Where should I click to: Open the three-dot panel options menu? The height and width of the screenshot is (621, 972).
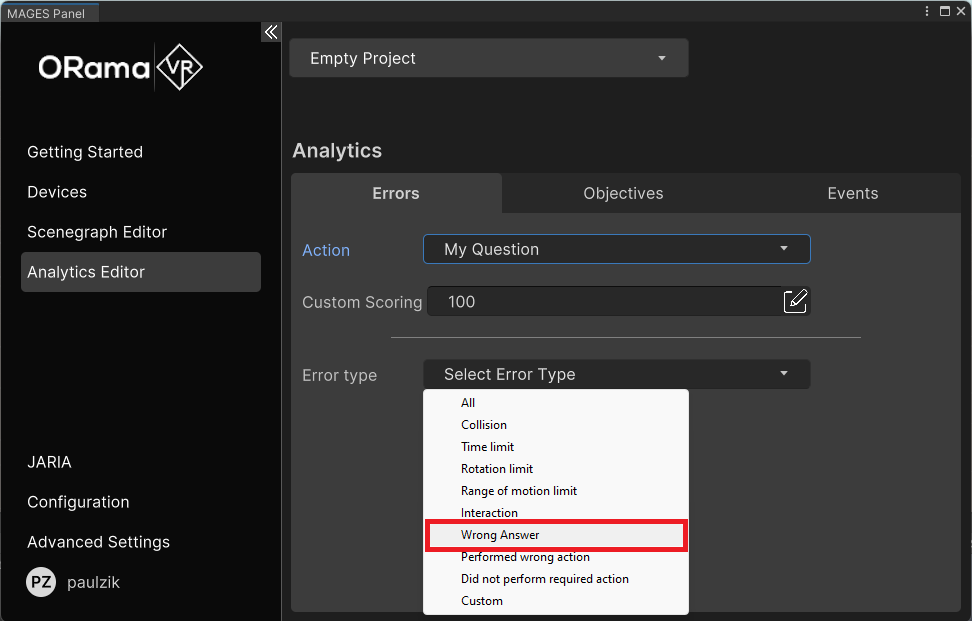926,10
